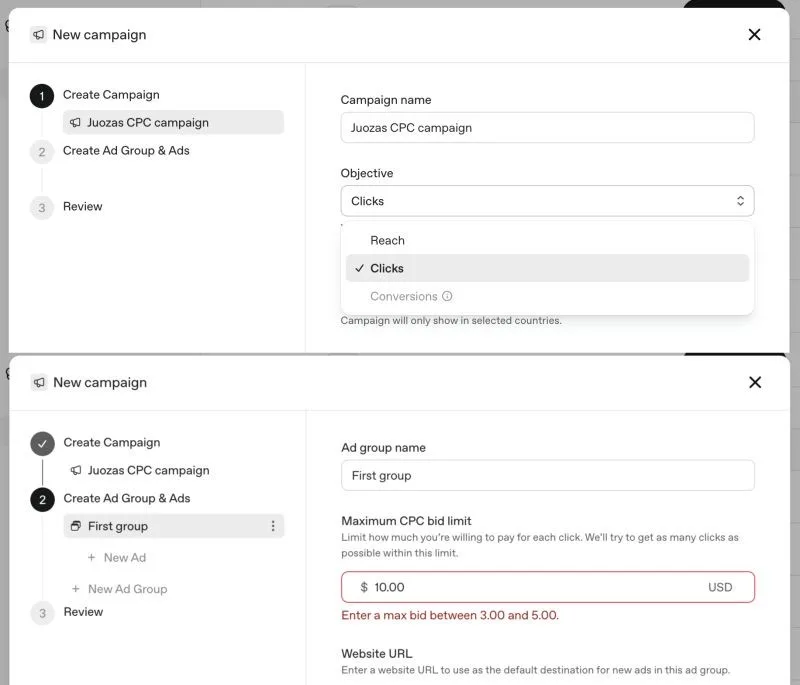The width and height of the screenshot is (800, 685).
Task: Click the 'Campaign will only show in selected countries.' note
Action: 451,320
